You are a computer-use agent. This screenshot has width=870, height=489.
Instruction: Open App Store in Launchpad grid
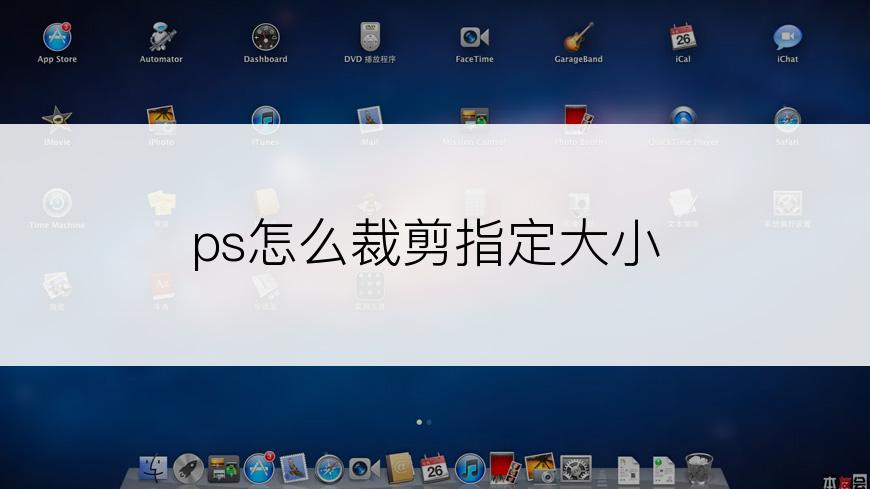point(57,37)
